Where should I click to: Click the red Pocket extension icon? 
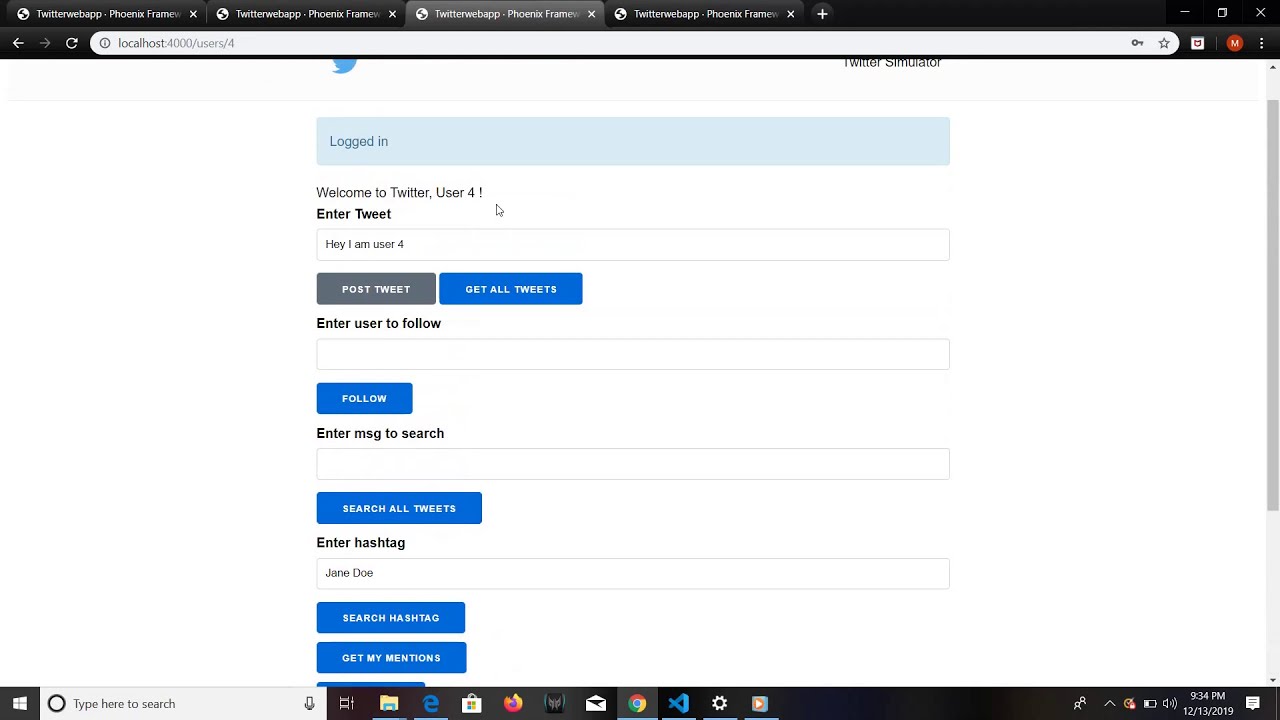pyautogui.click(x=1197, y=43)
